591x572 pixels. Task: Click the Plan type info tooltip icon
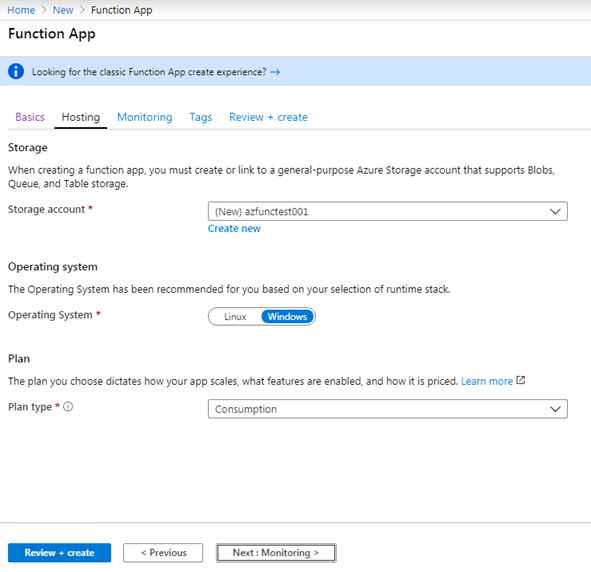[x=68, y=407]
